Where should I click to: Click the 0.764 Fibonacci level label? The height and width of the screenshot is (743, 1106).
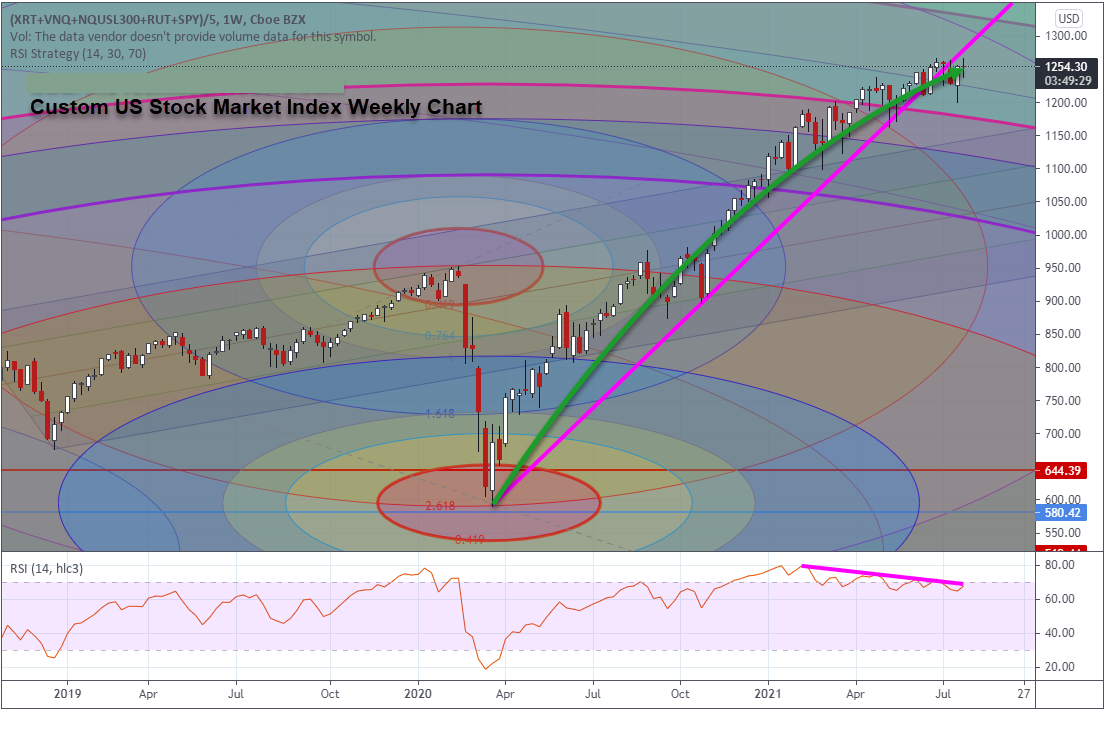click(439, 335)
